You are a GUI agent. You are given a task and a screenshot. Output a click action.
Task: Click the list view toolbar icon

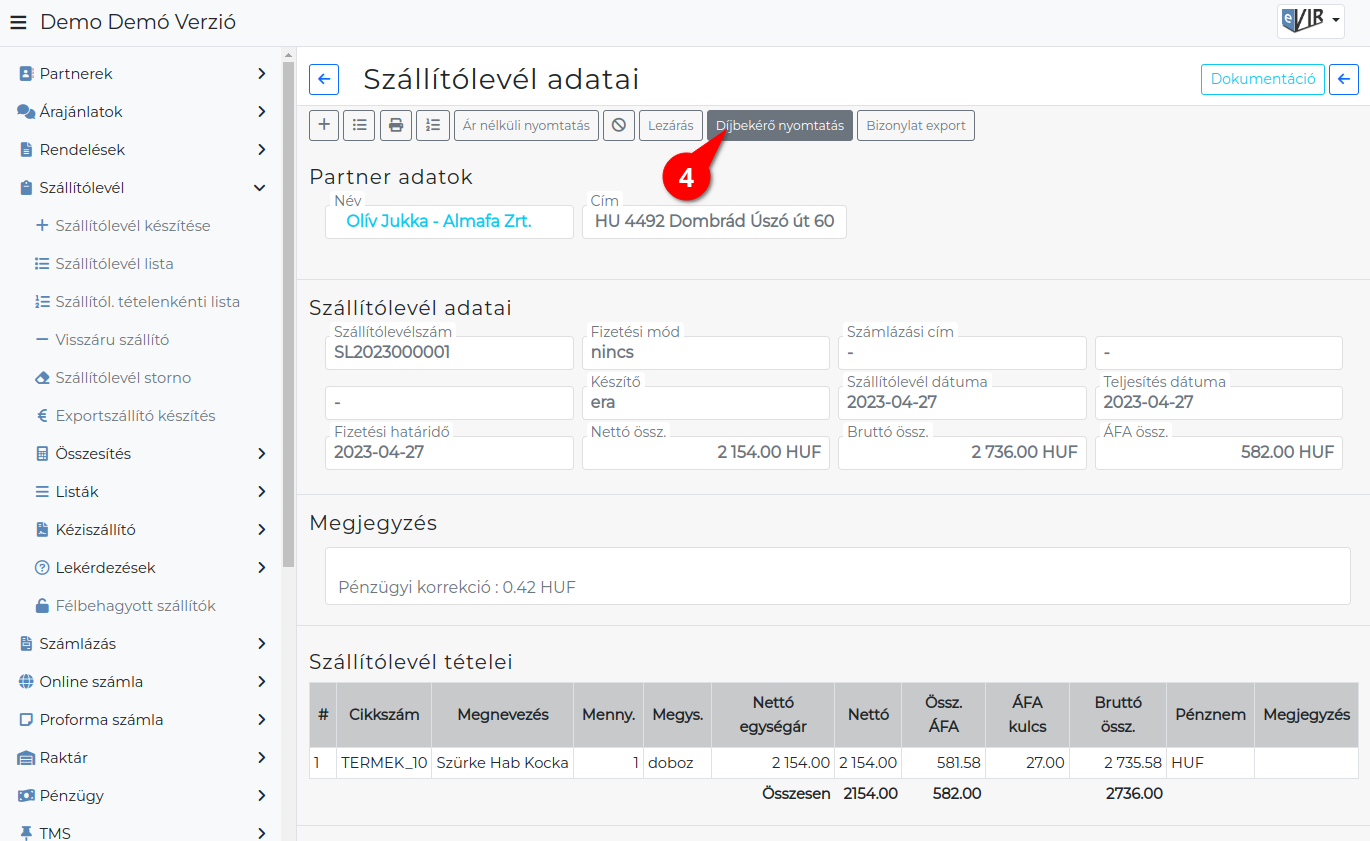pos(359,125)
